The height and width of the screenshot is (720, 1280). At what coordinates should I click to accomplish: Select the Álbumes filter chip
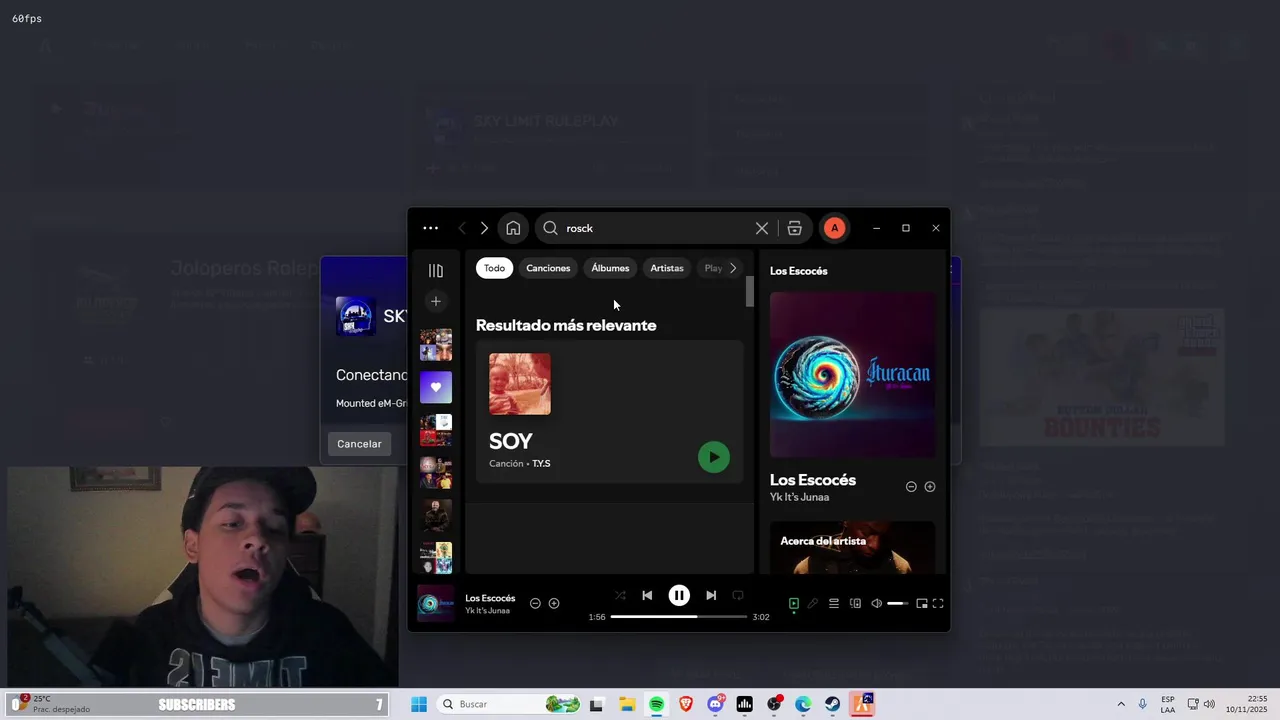pos(610,268)
